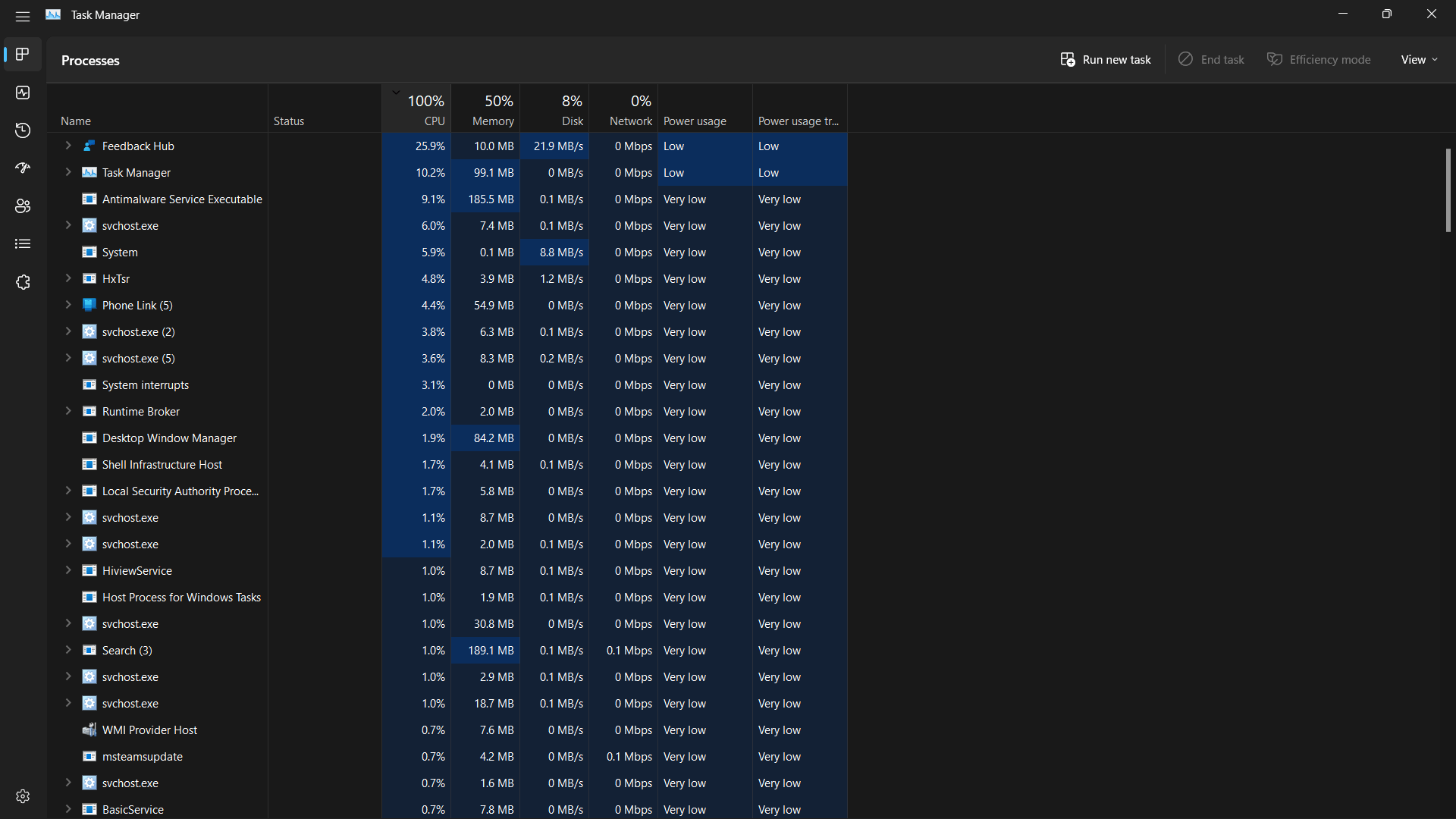Switch to the Performance page icon
This screenshot has height=819, width=1456.
pyautogui.click(x=23, y=93)
